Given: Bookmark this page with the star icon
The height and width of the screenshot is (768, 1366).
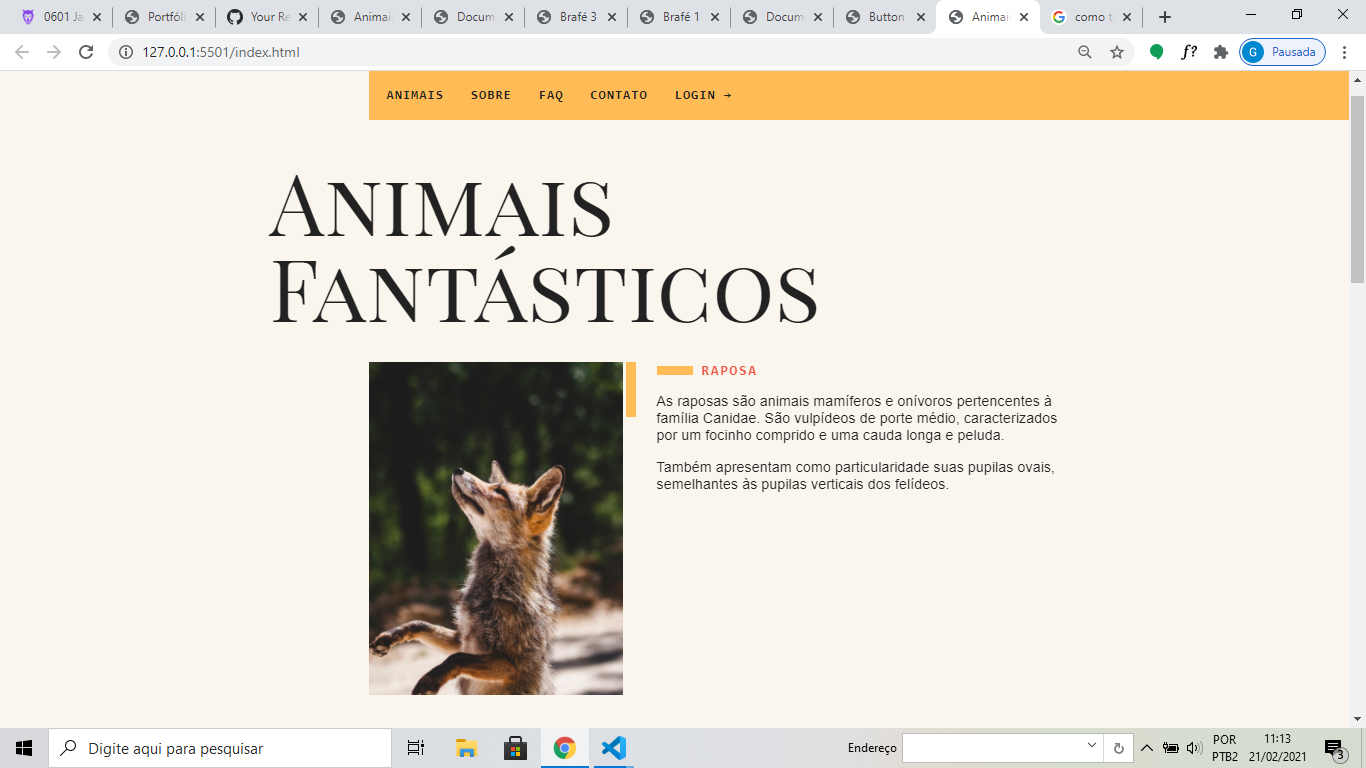Looking at the screenshot, I should (x=1117, y=52).
